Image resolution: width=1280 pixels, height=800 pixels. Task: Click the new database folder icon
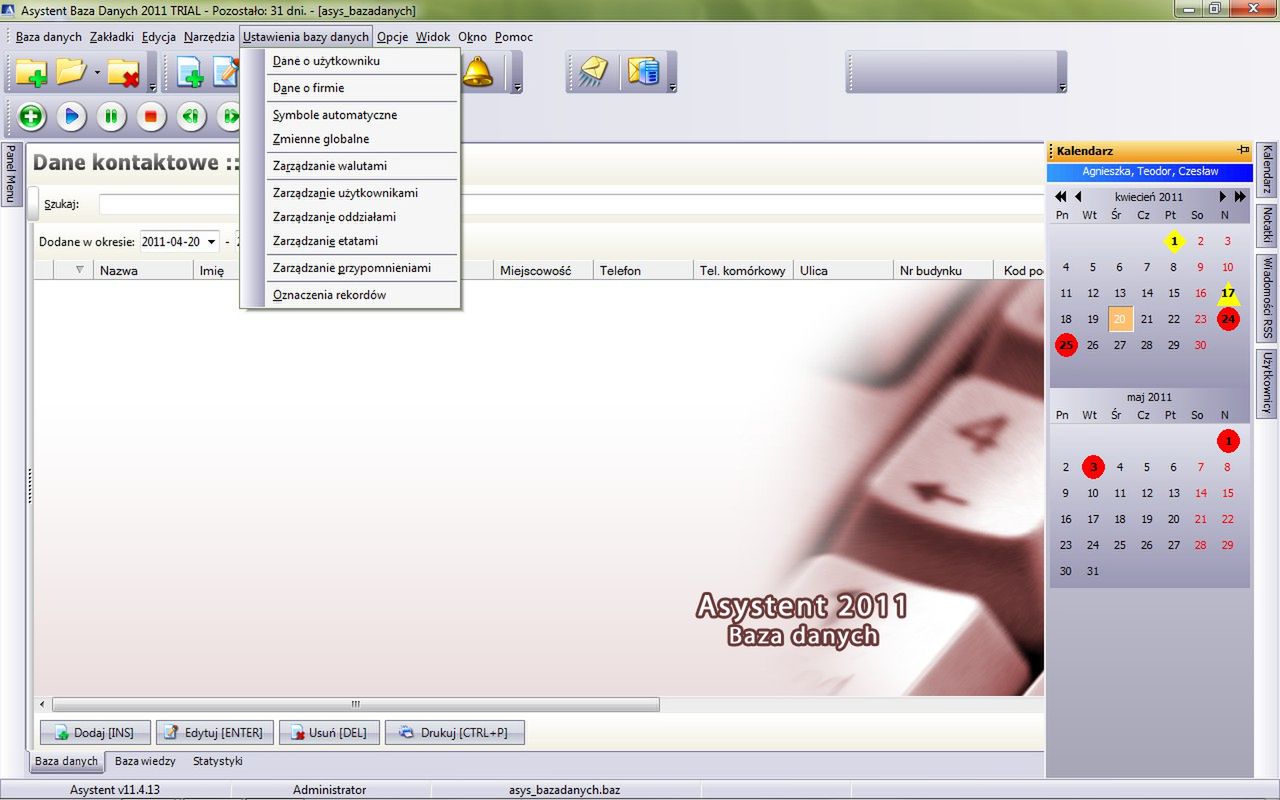(31, 72)
